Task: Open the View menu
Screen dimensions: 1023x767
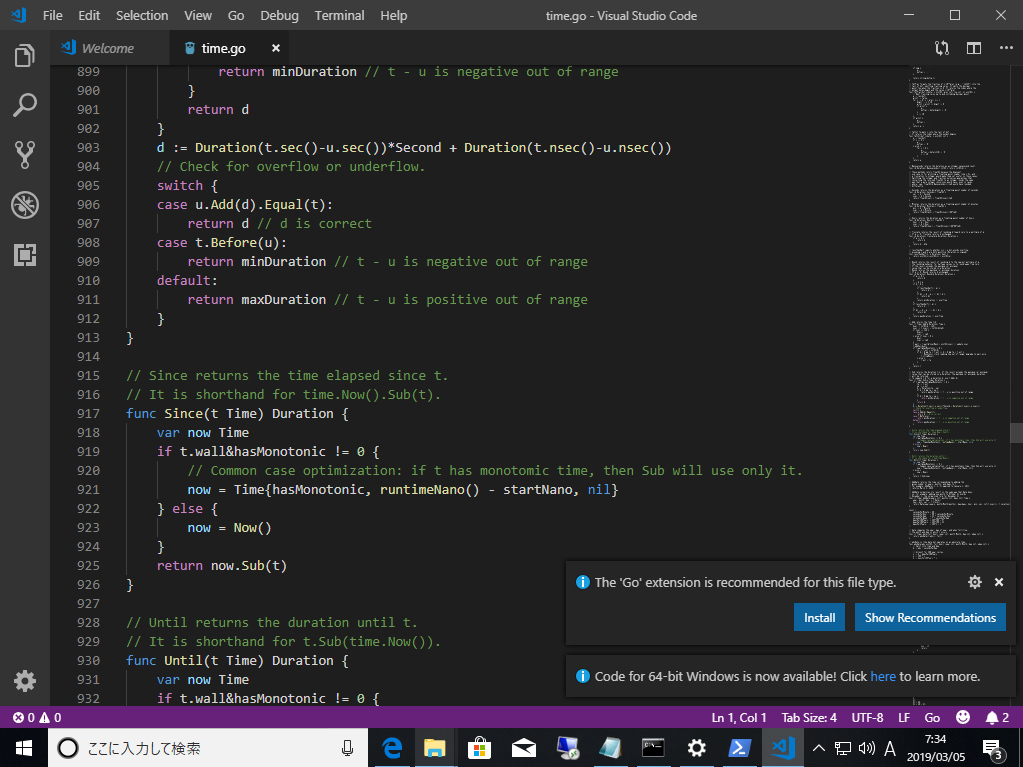Action: (198, 15)
